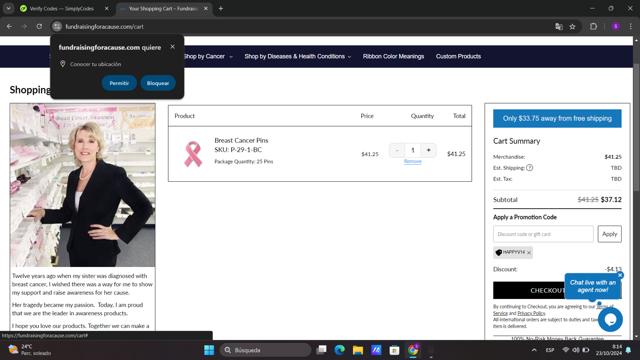Close the Chat live bubble

(620, 276)
